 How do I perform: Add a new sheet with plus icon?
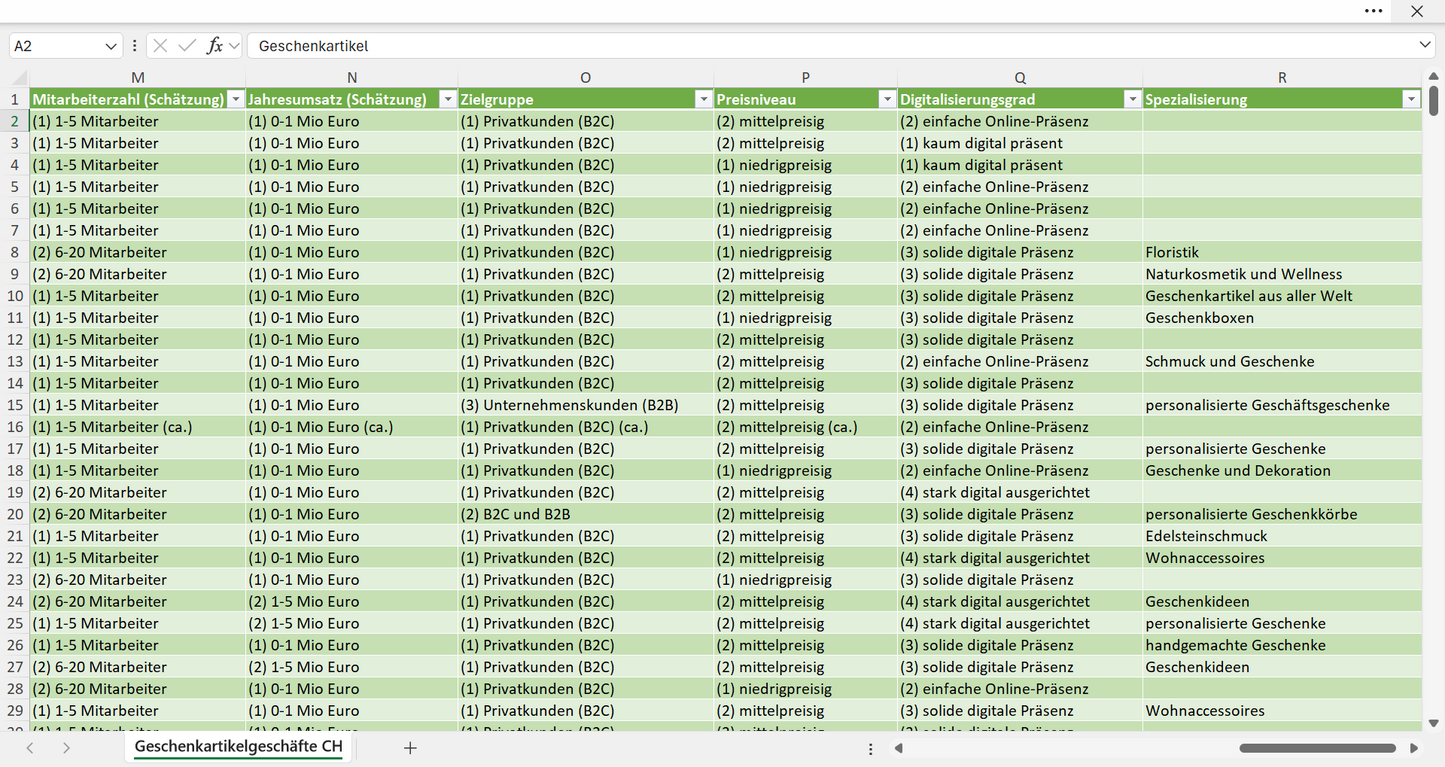pos(410,748)
